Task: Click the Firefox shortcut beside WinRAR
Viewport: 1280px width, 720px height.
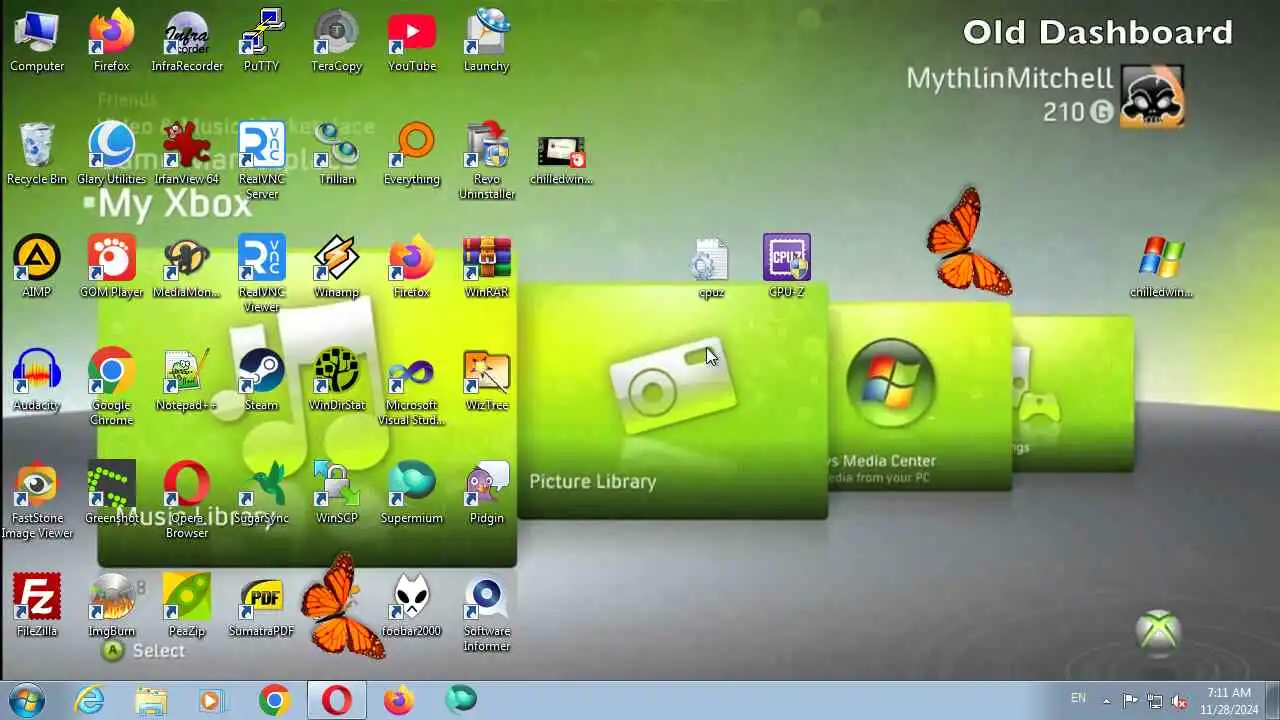Action: click(412, 268)
